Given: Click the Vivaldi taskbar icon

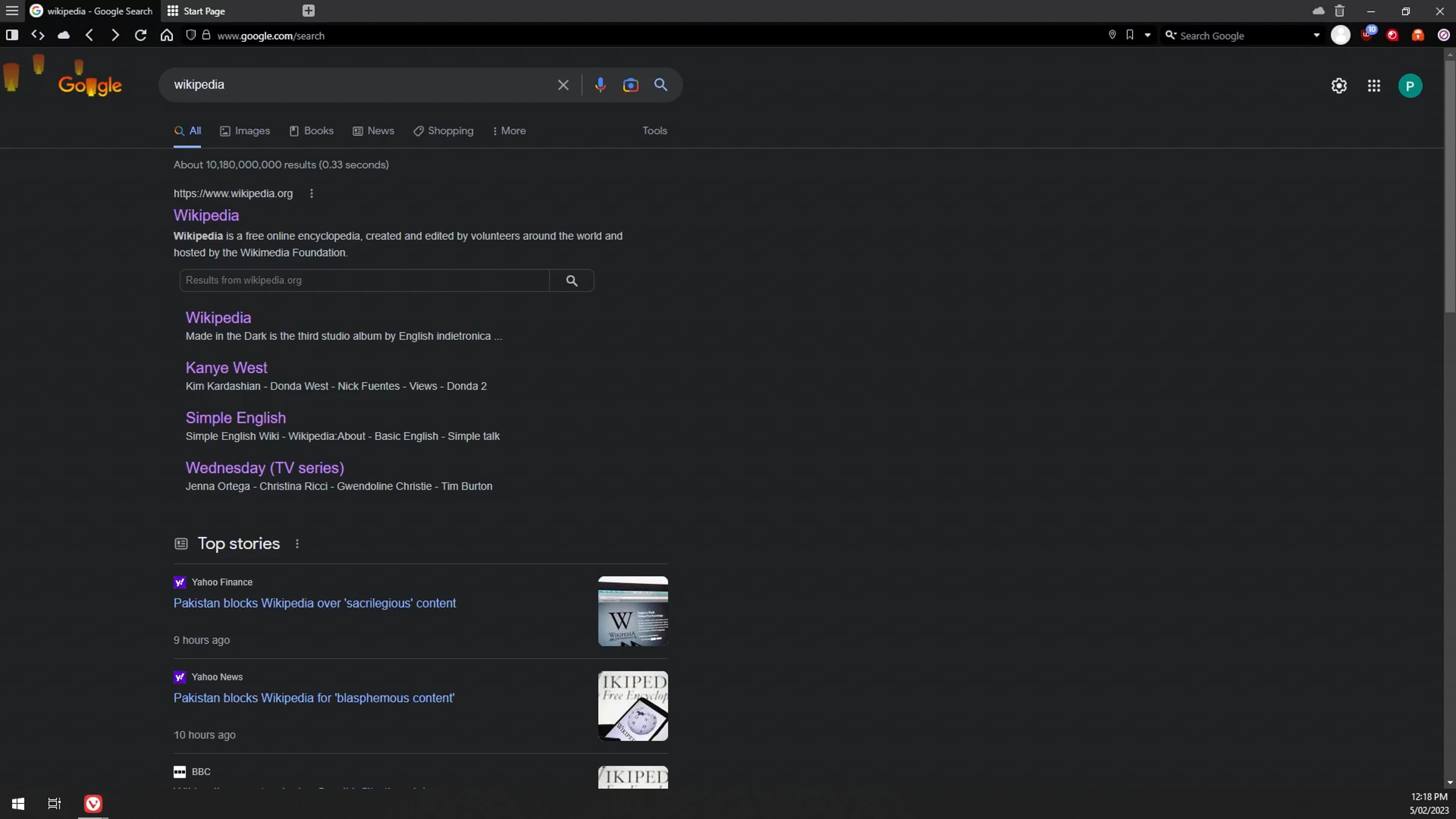Looking at the screenshot, I should 93,804.
